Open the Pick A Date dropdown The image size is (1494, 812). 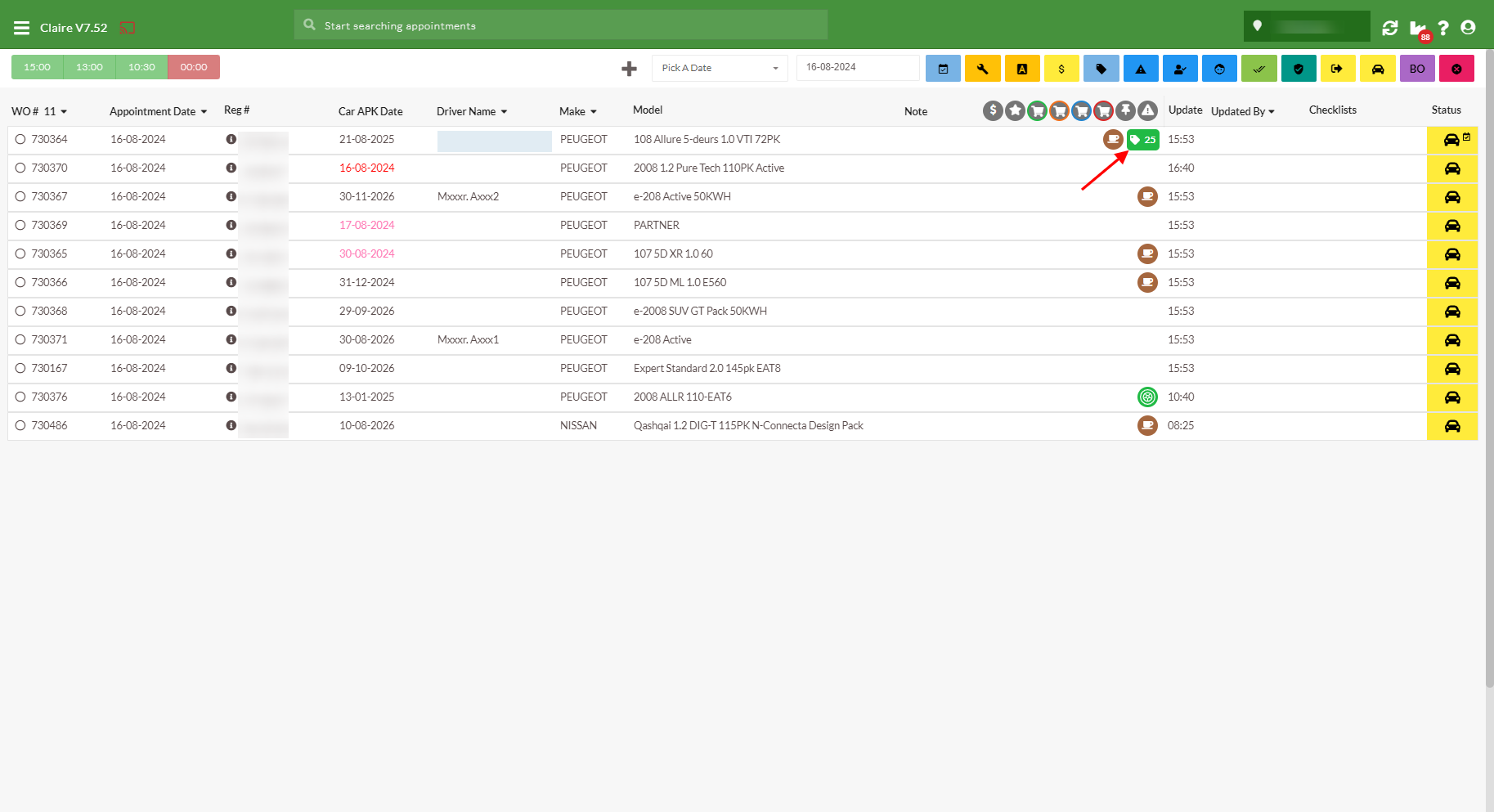pyautogui.click(x=720, y=68)
